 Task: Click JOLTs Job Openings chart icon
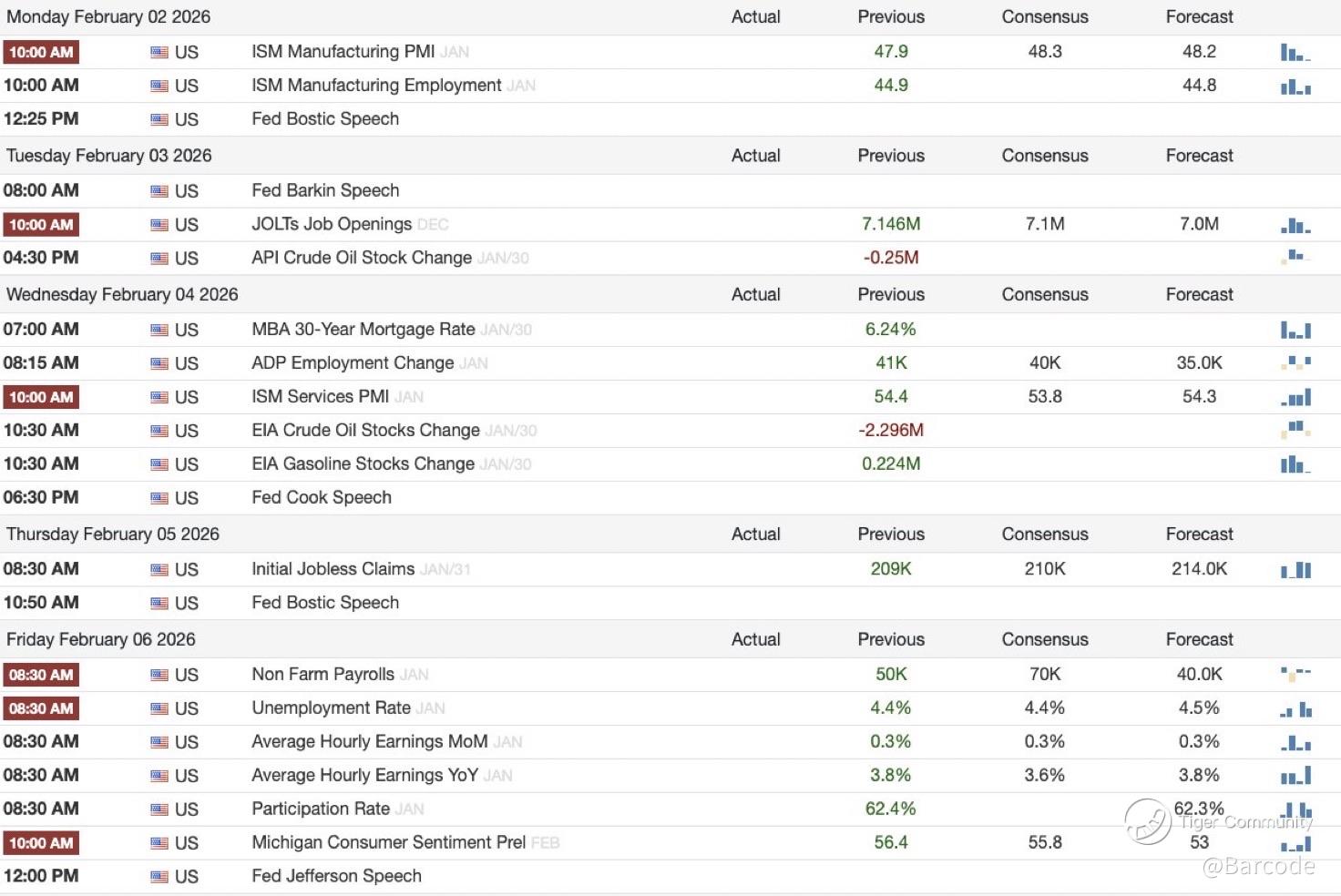tap(1295, 225)
